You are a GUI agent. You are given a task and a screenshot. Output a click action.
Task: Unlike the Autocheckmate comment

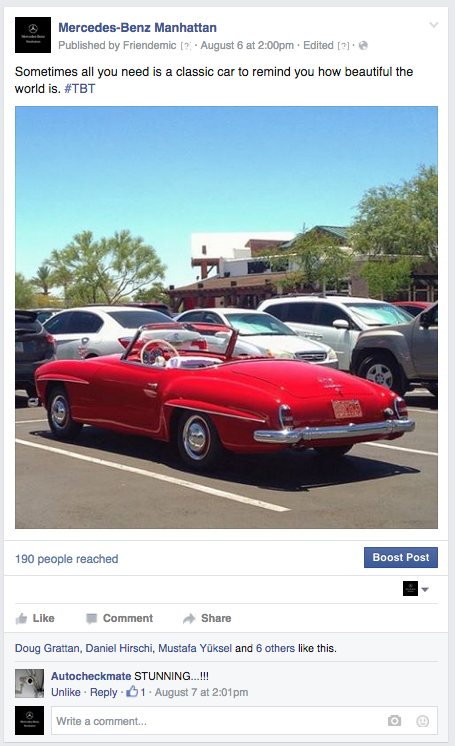66,692
